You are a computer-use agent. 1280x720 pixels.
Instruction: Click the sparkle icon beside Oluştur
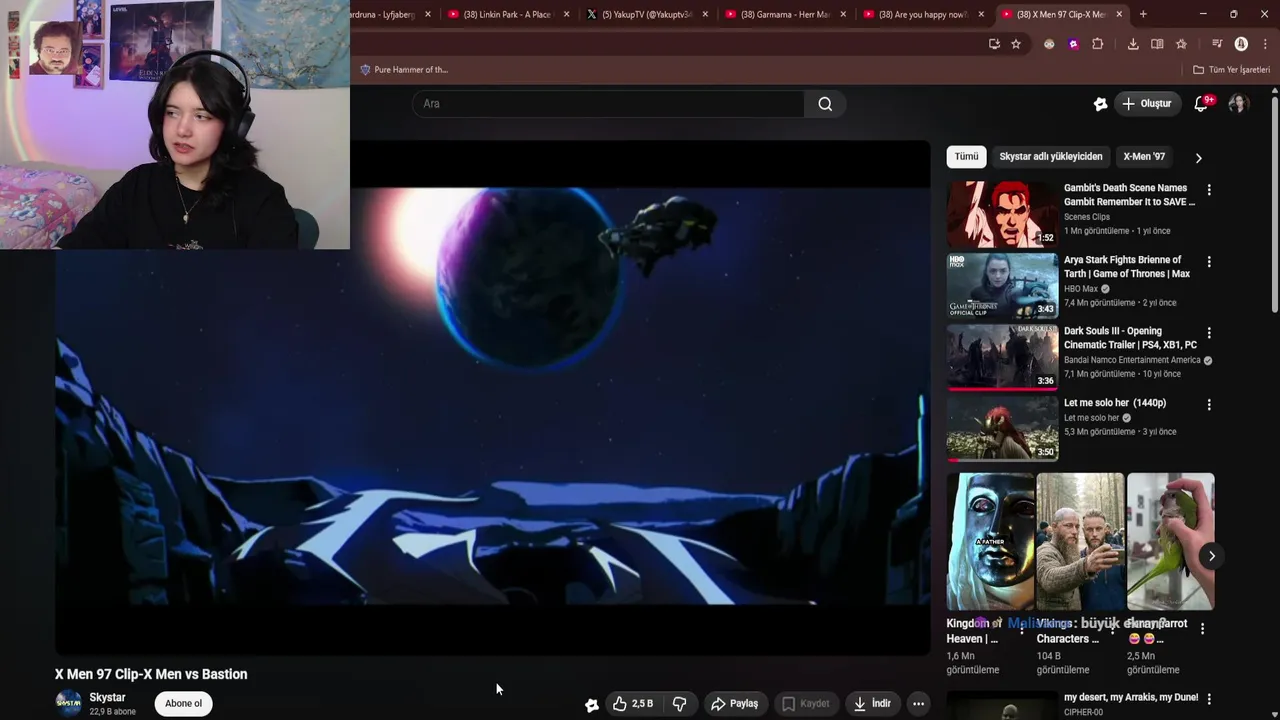click(x=1101, y=104)
